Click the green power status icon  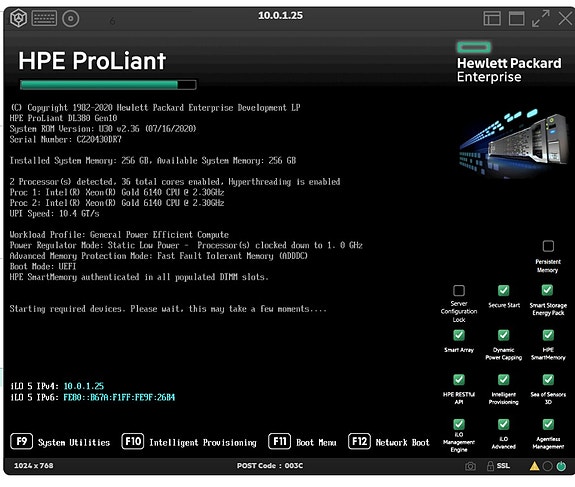(561, 466)
